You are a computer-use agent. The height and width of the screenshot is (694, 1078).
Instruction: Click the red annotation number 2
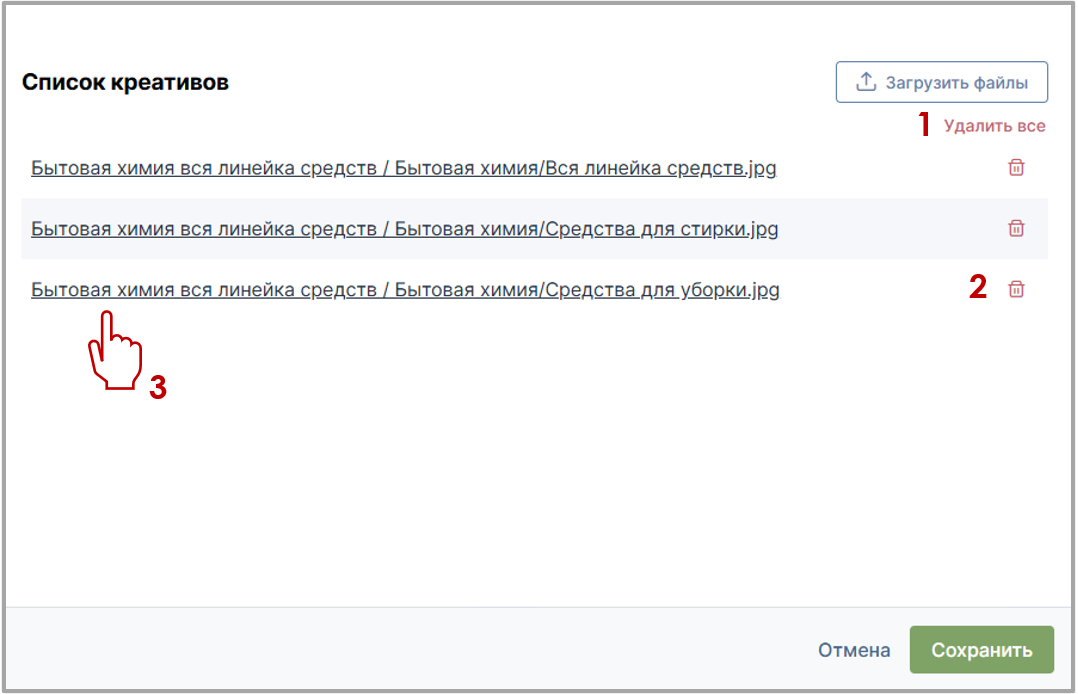978,289
